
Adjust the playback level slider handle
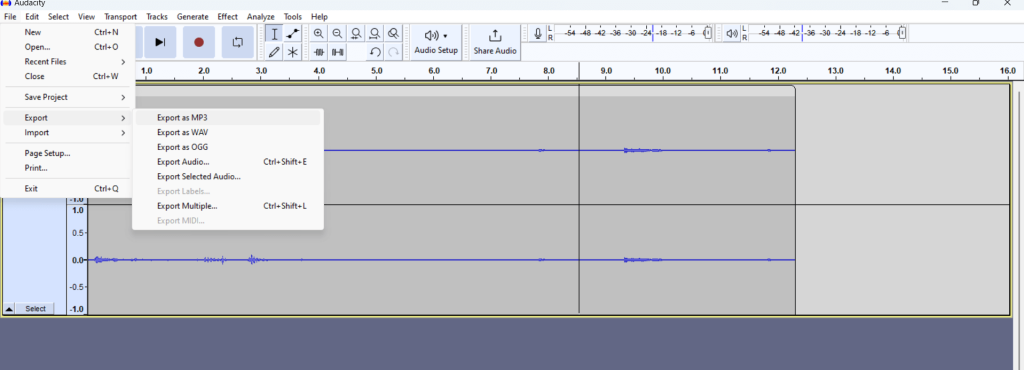[x=902, y=33]
